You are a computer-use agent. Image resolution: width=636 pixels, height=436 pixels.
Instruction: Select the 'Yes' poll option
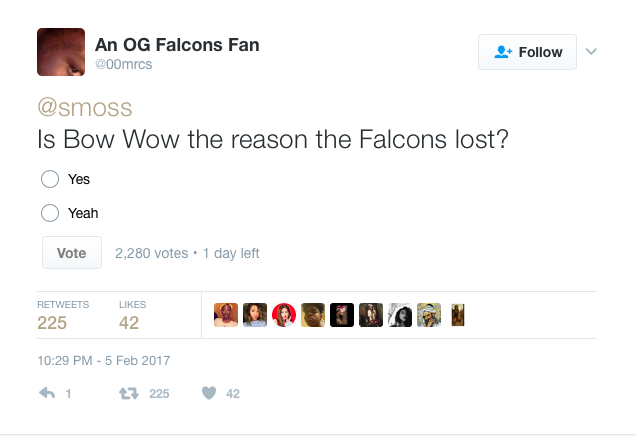click(50, 179)
